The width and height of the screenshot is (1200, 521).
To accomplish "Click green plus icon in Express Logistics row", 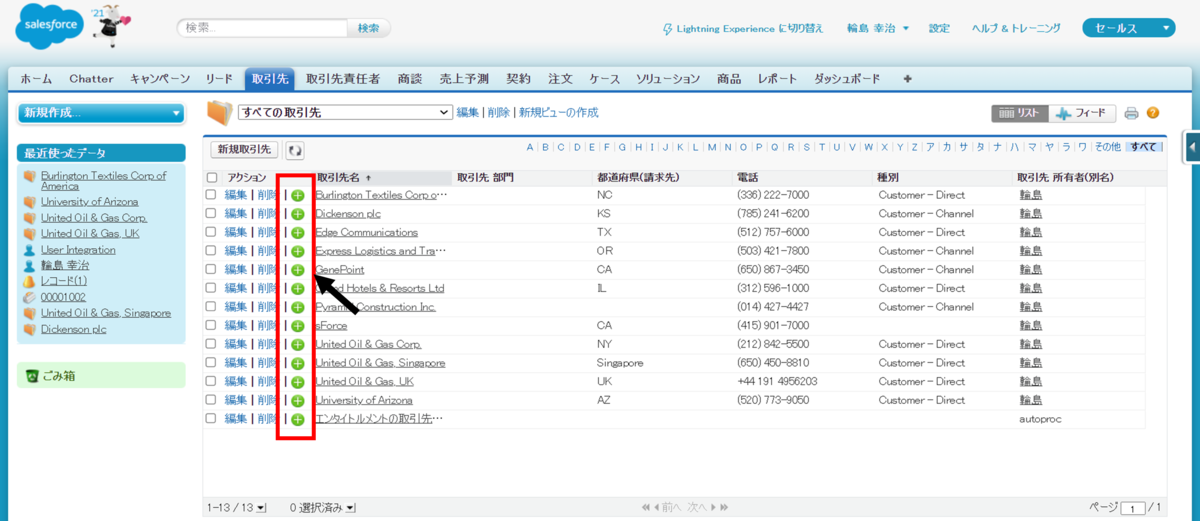I will point(298,251).
